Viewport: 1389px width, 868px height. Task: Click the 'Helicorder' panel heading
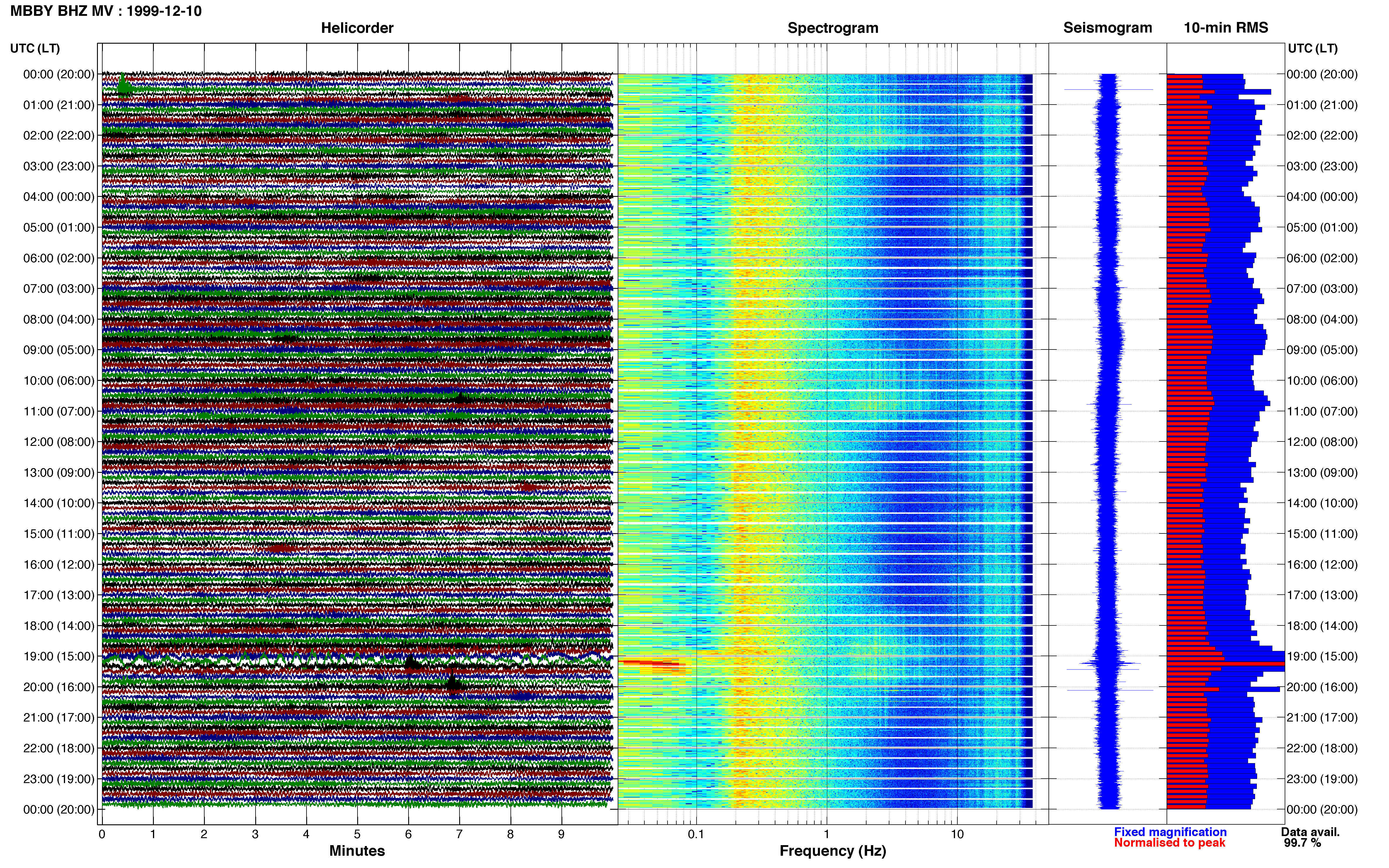coord(357,28)
